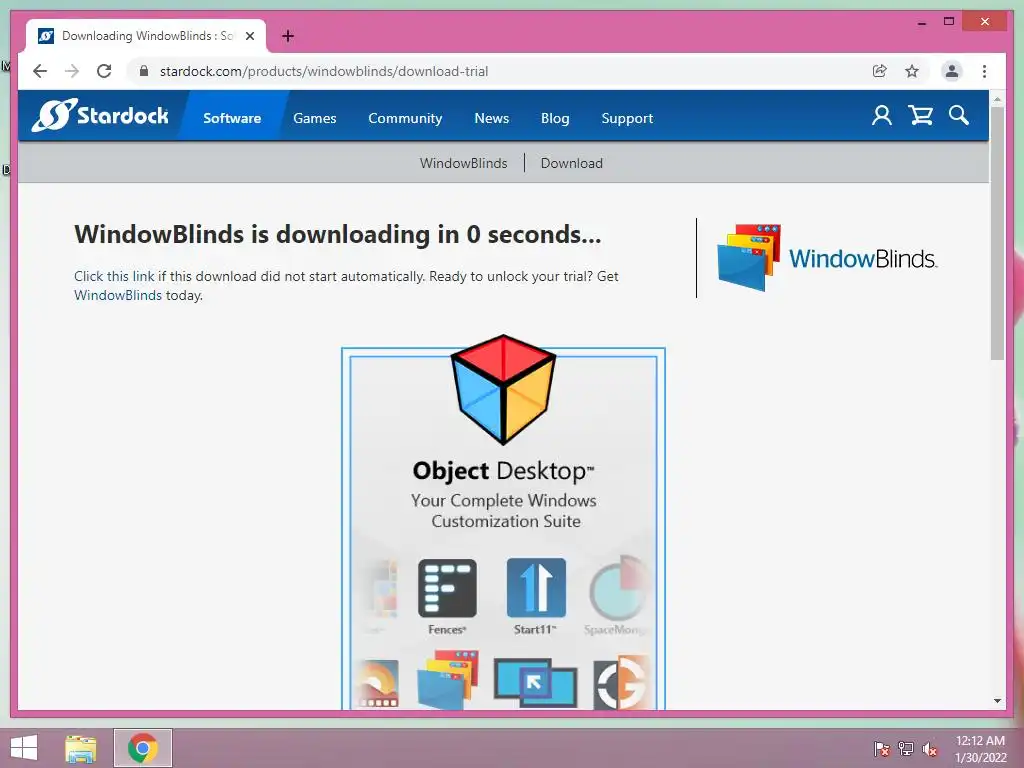Click the SpaceMonger pie chart icon

pyautogui.click(x=617, y=588)
